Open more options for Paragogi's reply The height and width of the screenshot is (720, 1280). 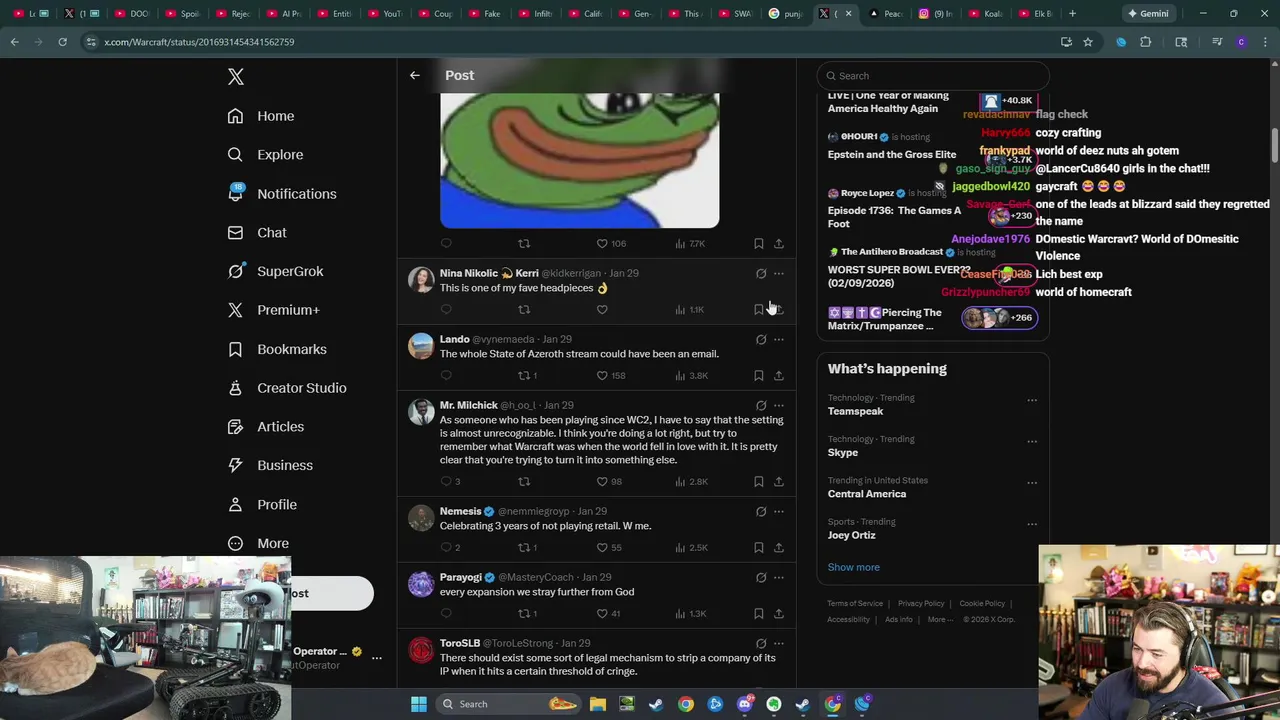coord(779,578)
